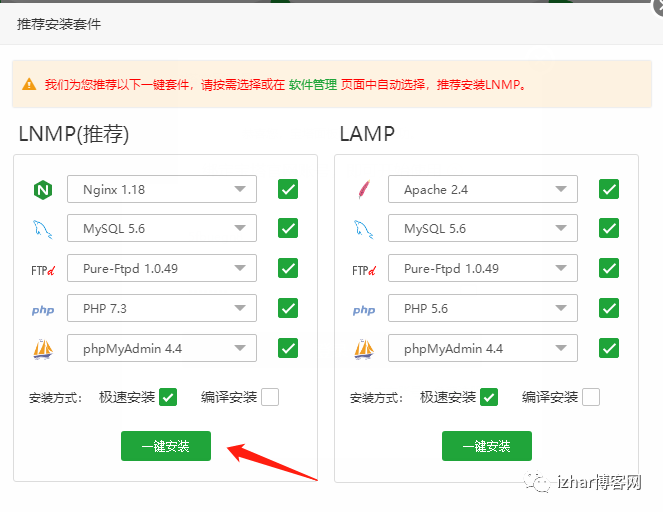Click the Apache feather icon in LAMP
The image size is (663, 512).
364,189
